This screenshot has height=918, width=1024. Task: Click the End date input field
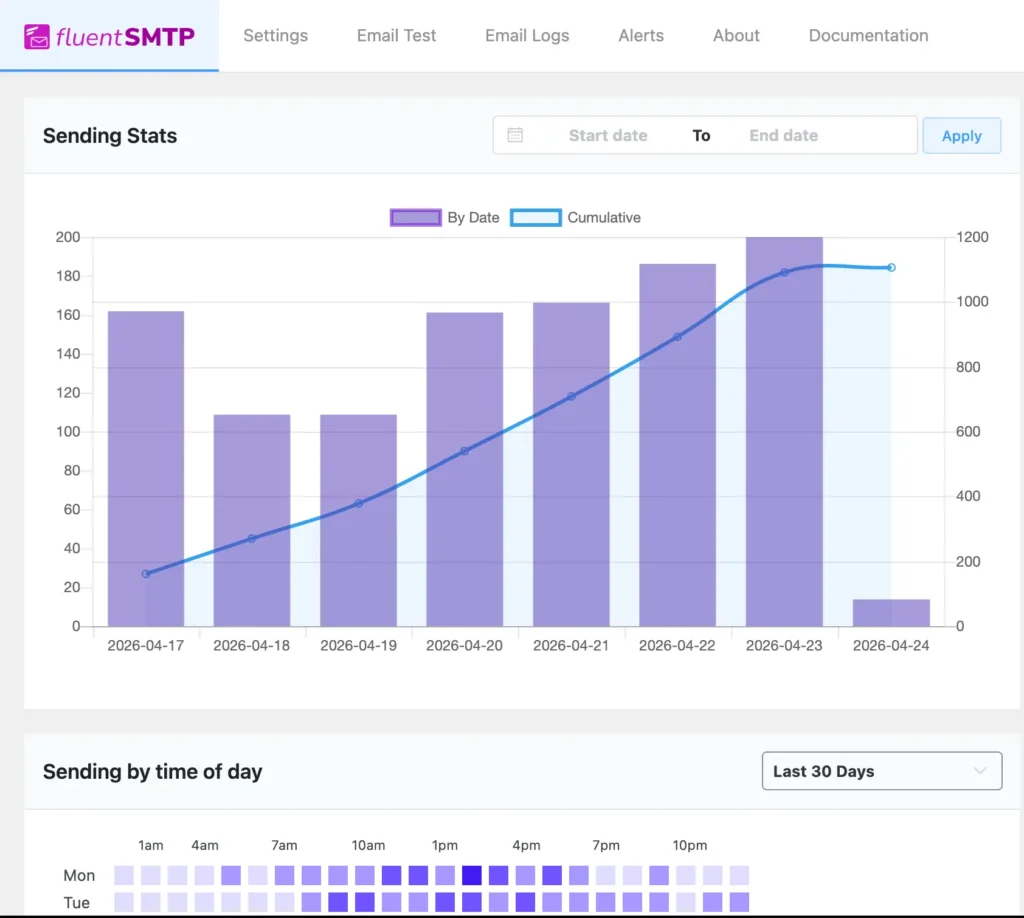click(x=783, y=135)
